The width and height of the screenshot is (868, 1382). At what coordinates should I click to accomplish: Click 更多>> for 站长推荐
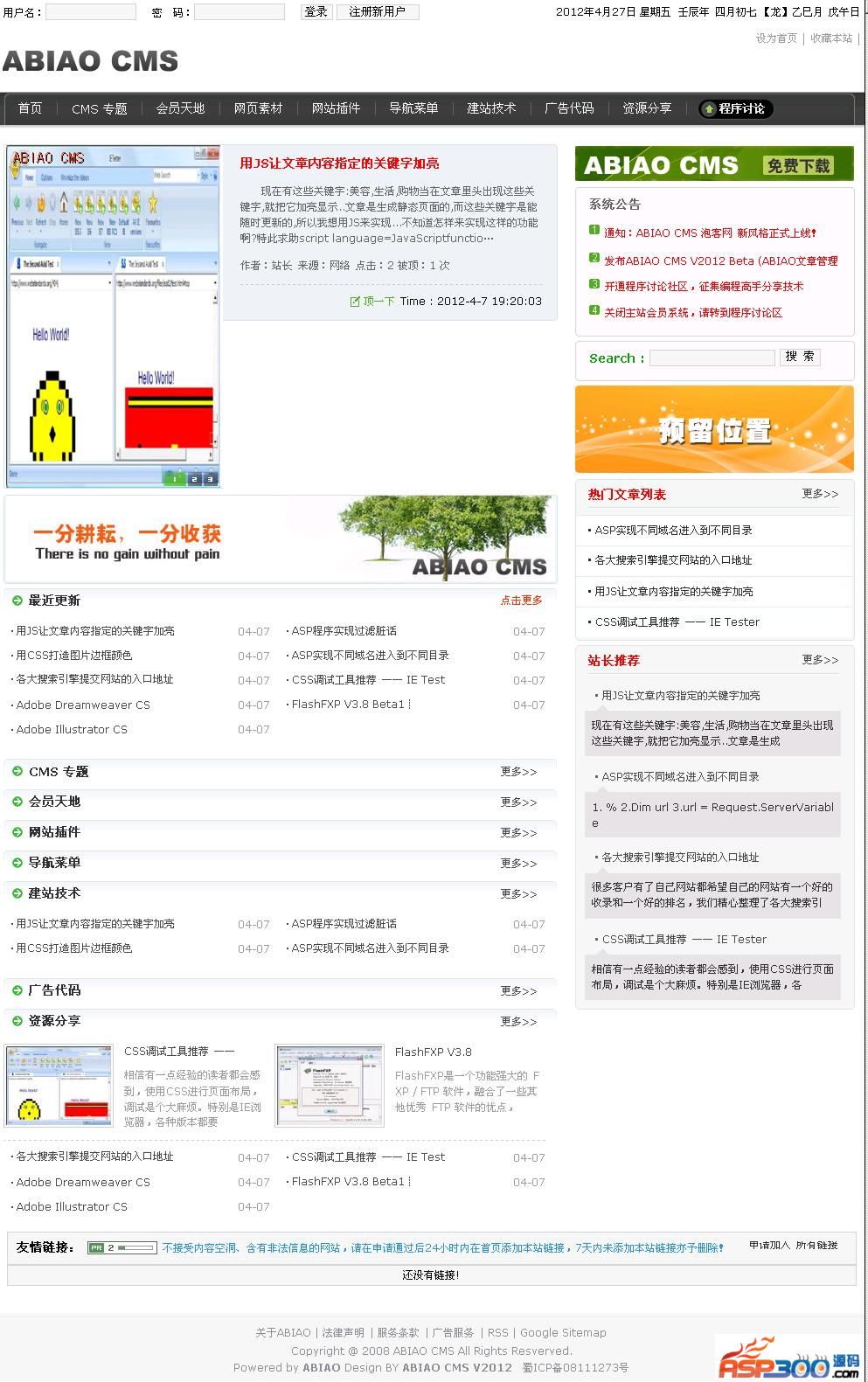(821, 660)
